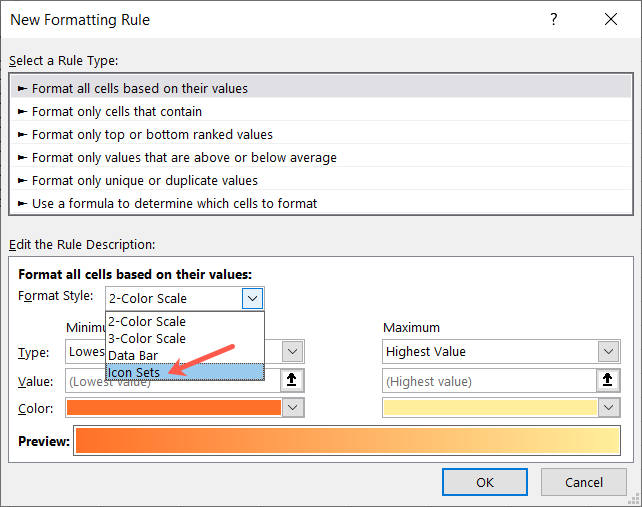
Task: Choose Data Bar format style
Action: (131, 355)
